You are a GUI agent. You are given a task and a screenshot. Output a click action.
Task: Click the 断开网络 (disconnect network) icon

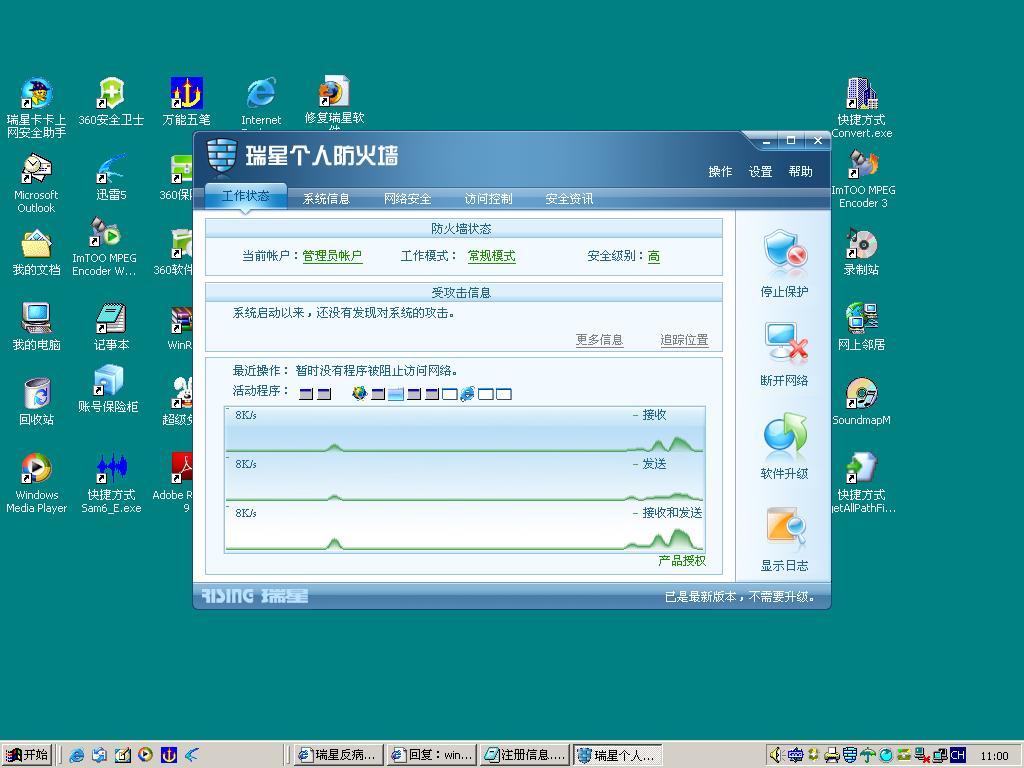click(785, 342)
